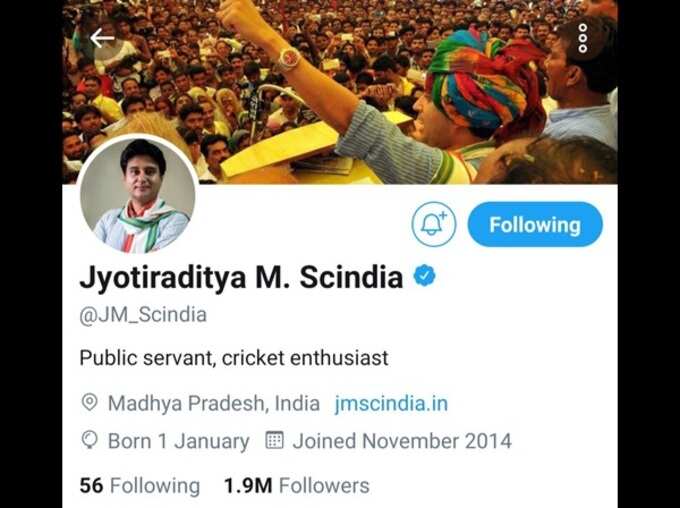Select the display name Jyotiraditya M. Scindia
This screenshot has width=680, height=508.
[241, 277]
